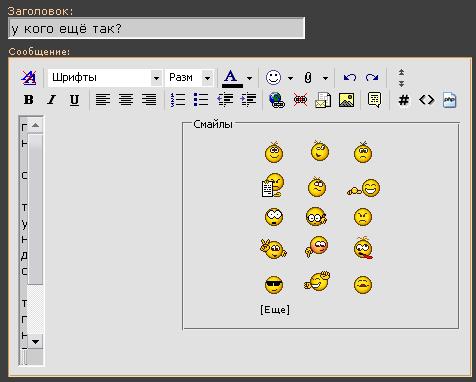Image resolution: width=476 pixels, height=382 pixels.
Task: Increase editor height with down arrows
Action: (x=401, y=83)
